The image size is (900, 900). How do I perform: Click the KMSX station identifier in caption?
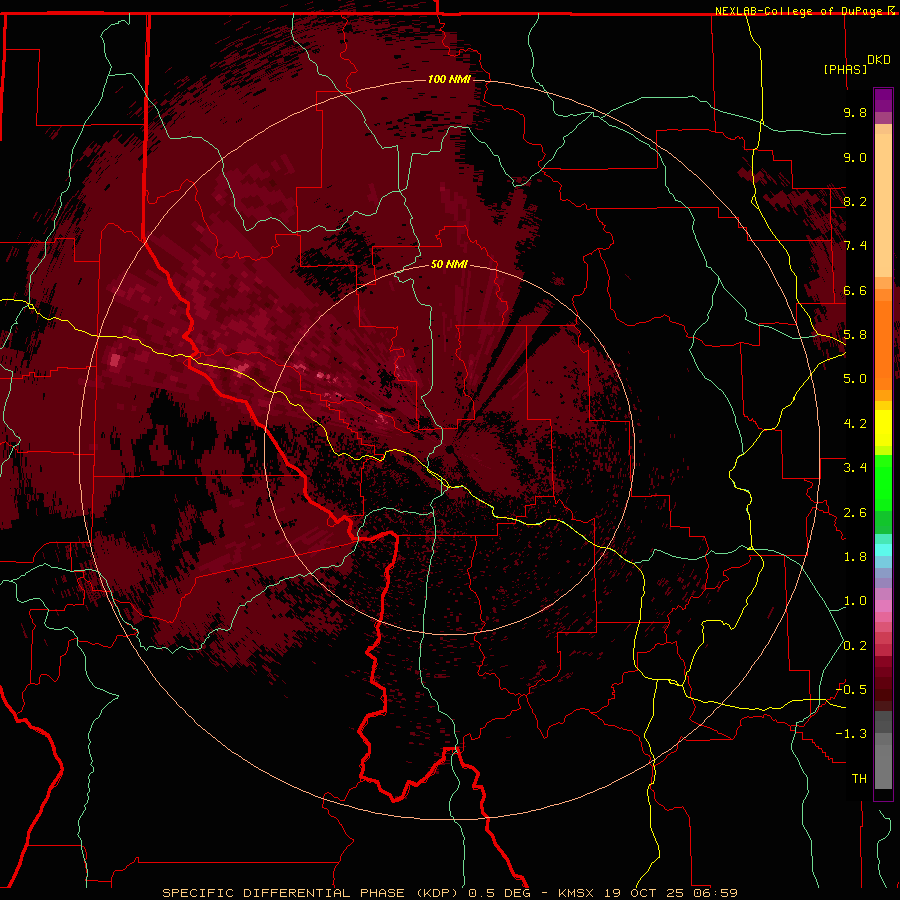click(x=576, y=893)
